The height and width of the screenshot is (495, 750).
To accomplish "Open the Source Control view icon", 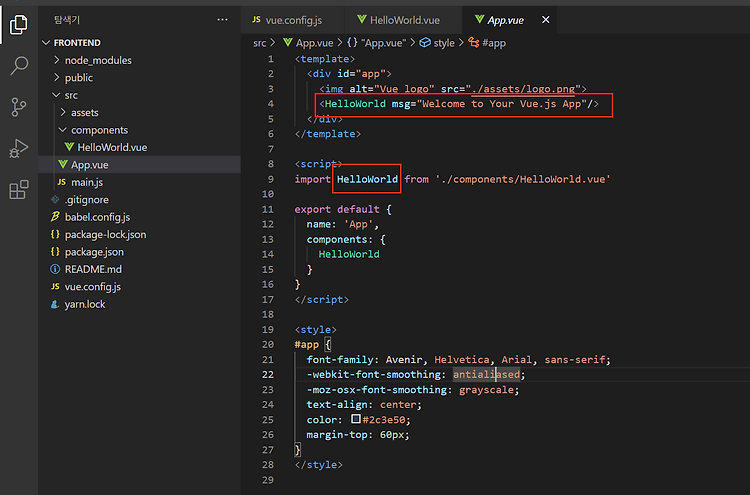I will (19, 107).
